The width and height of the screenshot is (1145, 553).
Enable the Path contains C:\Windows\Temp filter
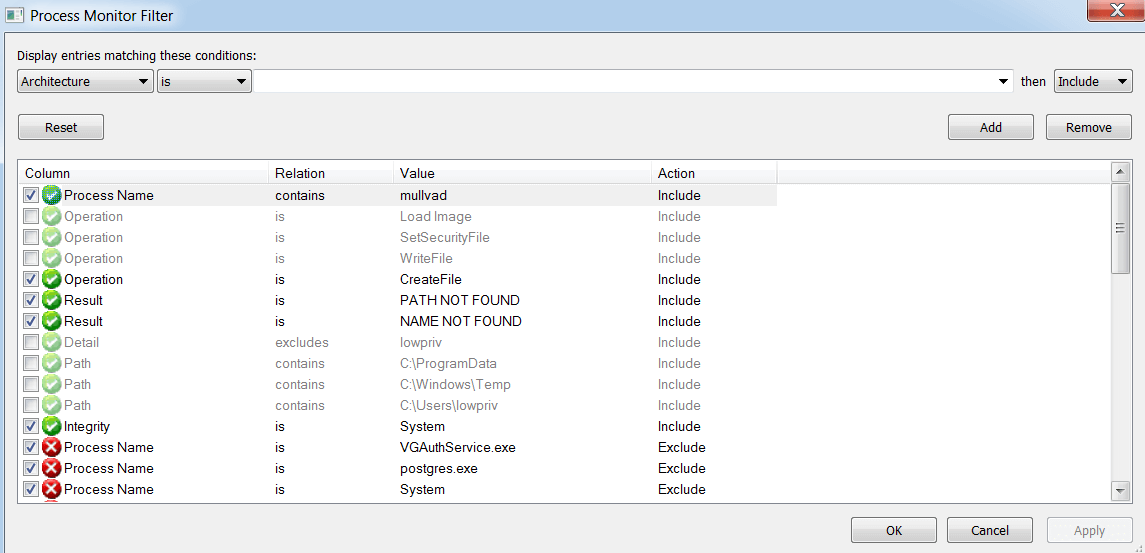[x=31, y=384]
